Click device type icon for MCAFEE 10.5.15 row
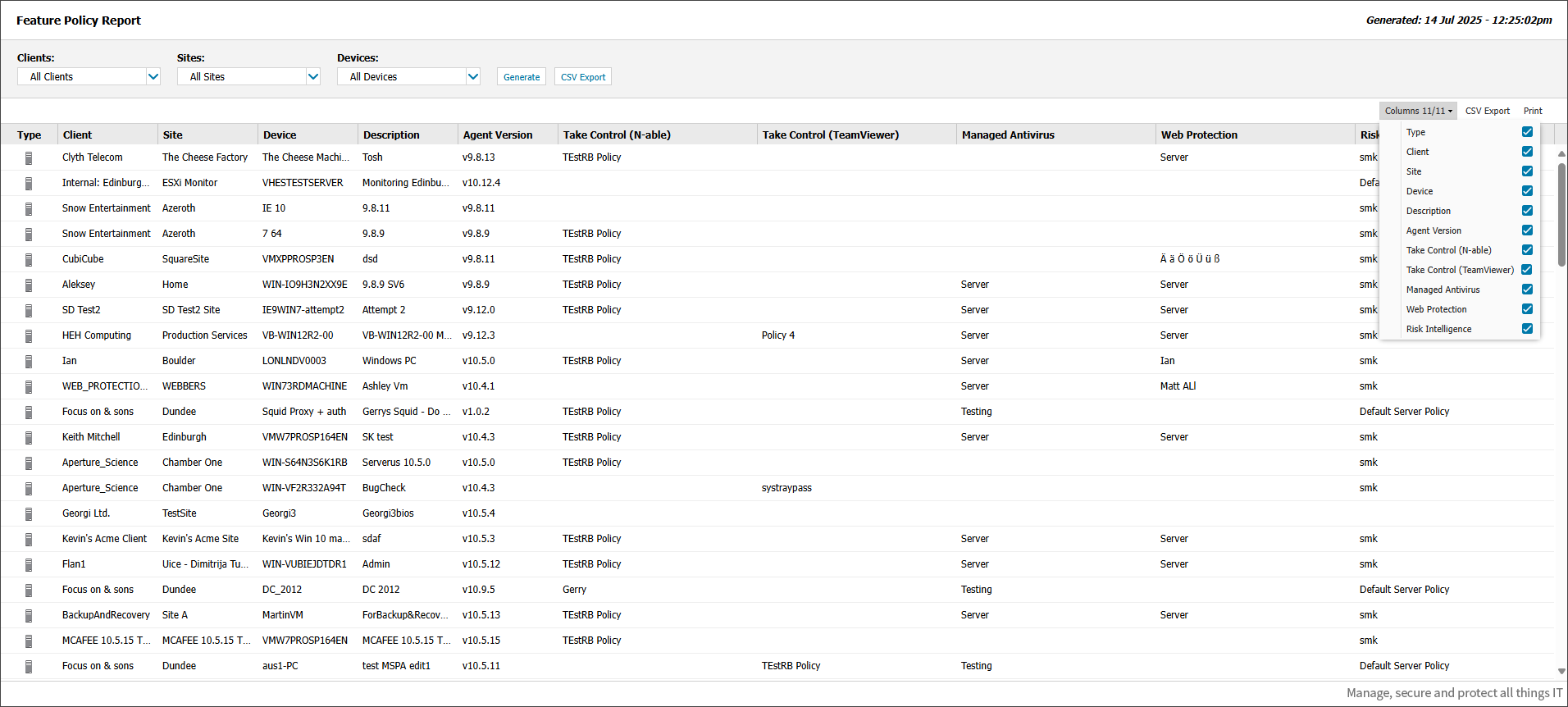The width and height of the screenshot is (1568, 707). tap(29, 641)
